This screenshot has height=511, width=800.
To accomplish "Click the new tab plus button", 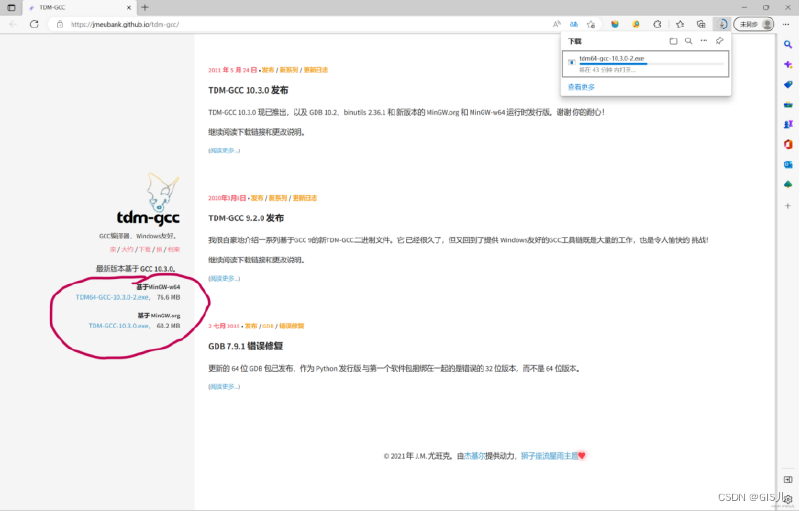I will tap(145, 8).
